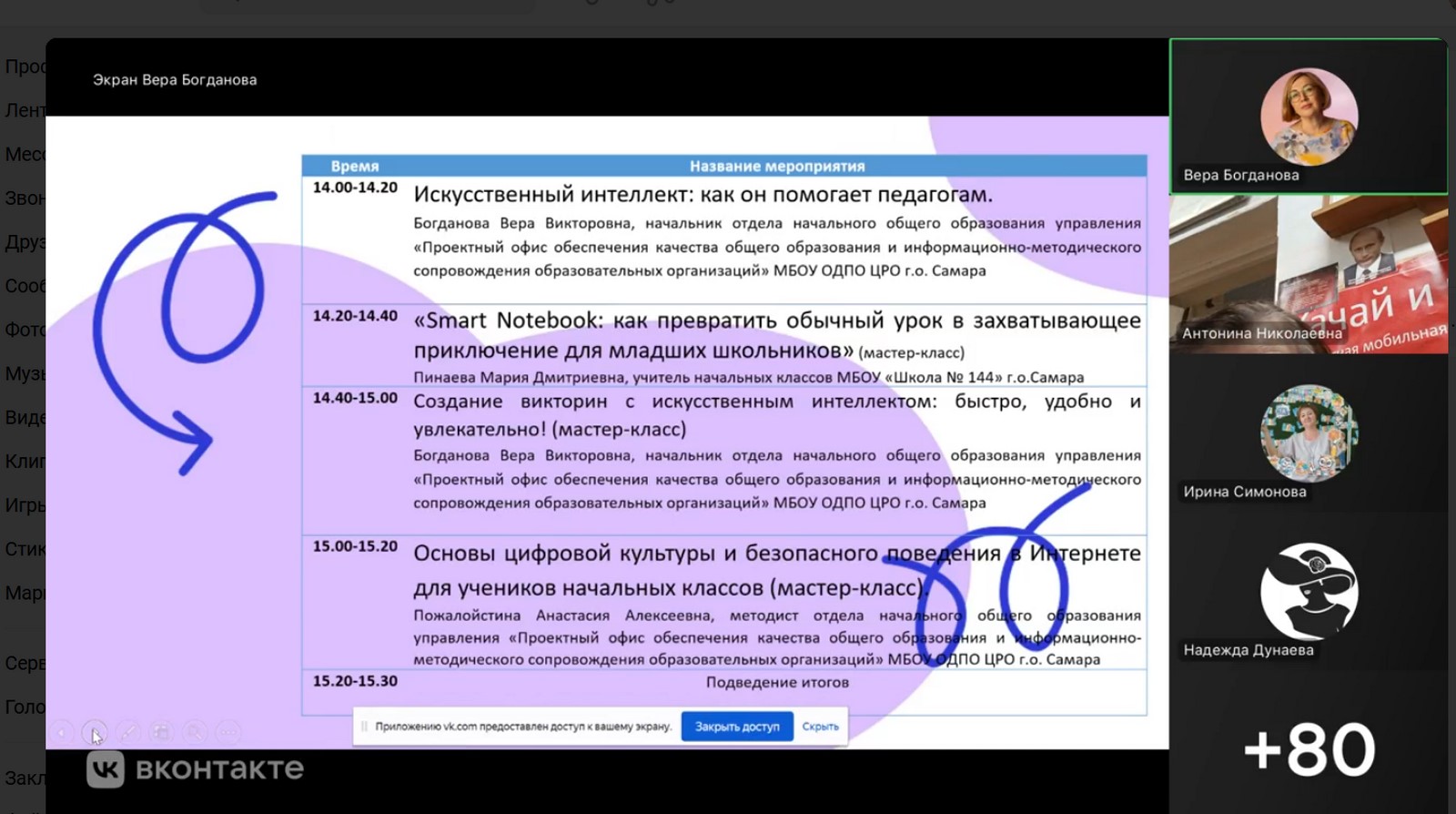
Task: Click the previous slide arrow icon
Action: pos(61,732)
